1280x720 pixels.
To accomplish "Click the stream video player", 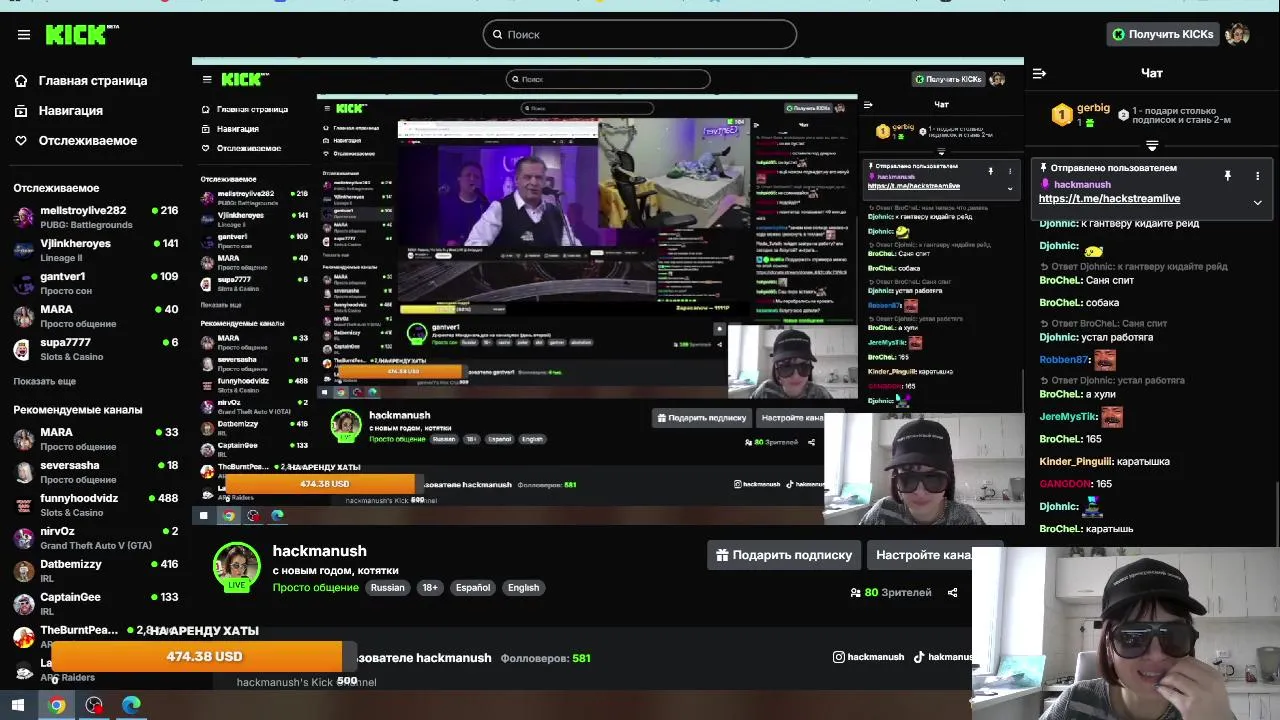I will (607, 292).
